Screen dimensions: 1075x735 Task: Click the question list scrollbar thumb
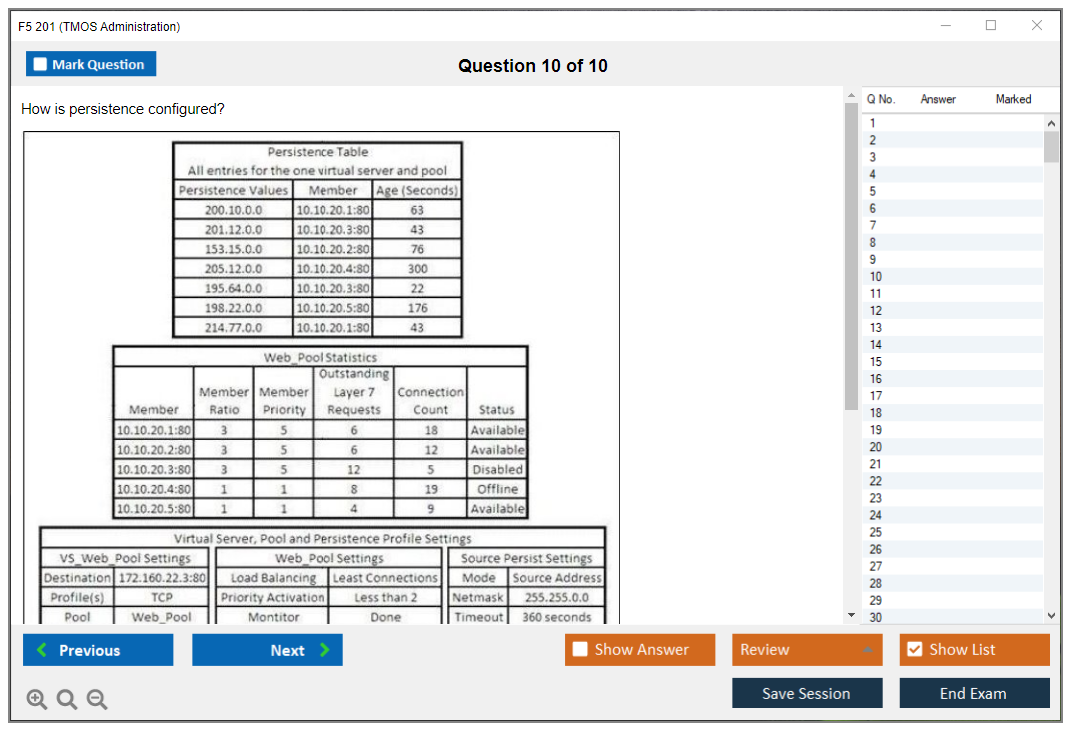pos(1051,146)
